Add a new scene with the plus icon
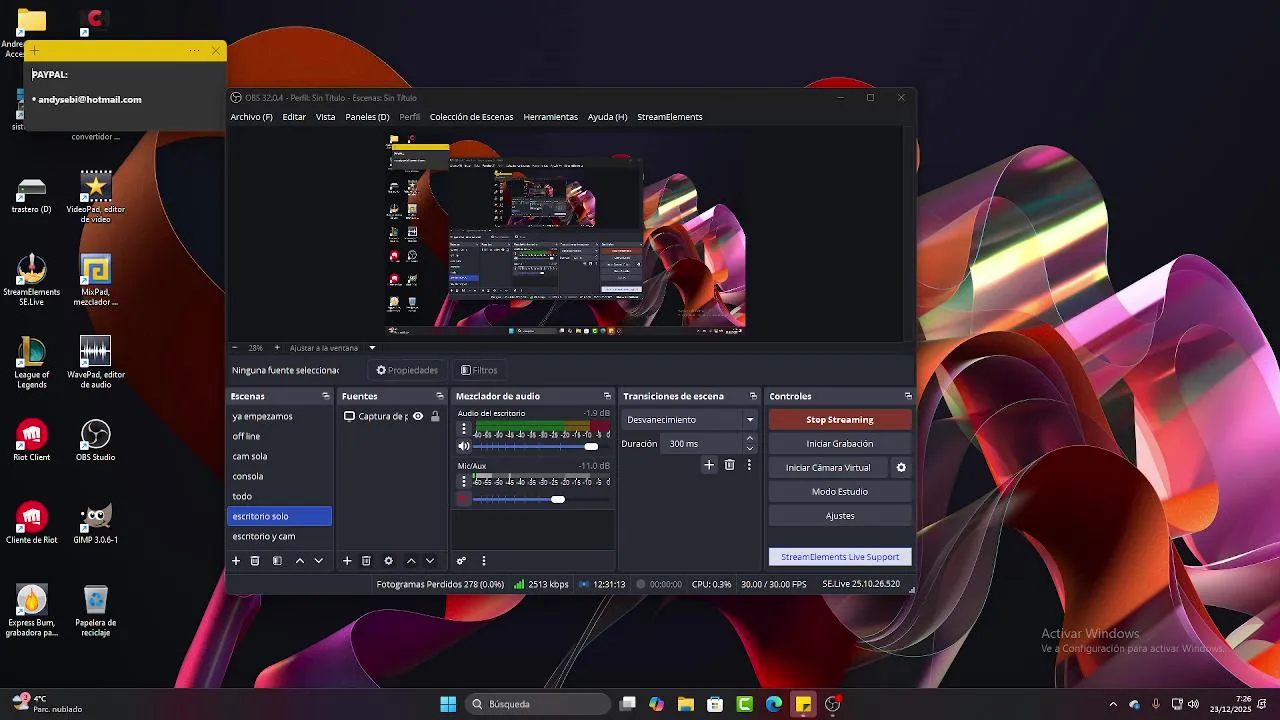Image resolution: width=1280 pixels, height=720 pixels. (236, 561)
